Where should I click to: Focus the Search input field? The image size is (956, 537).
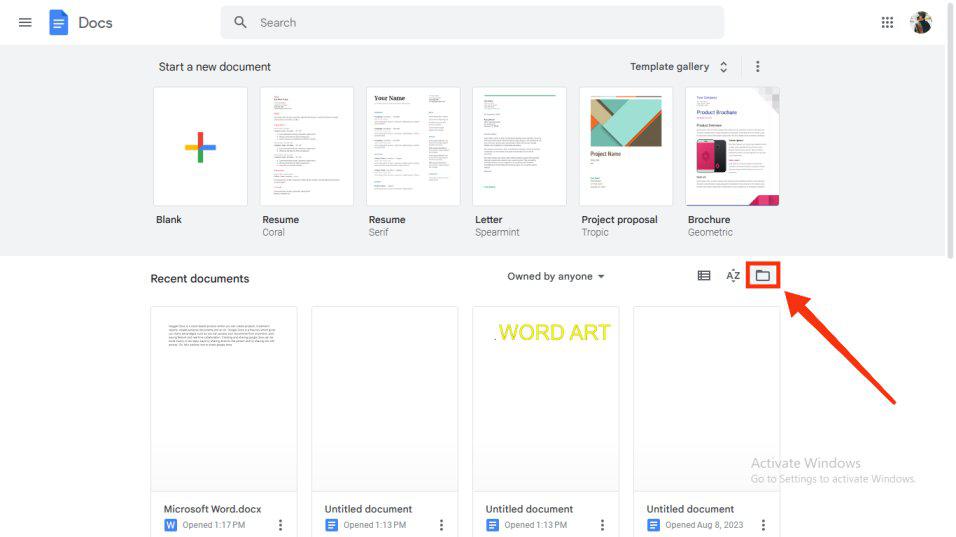(472, 23)
